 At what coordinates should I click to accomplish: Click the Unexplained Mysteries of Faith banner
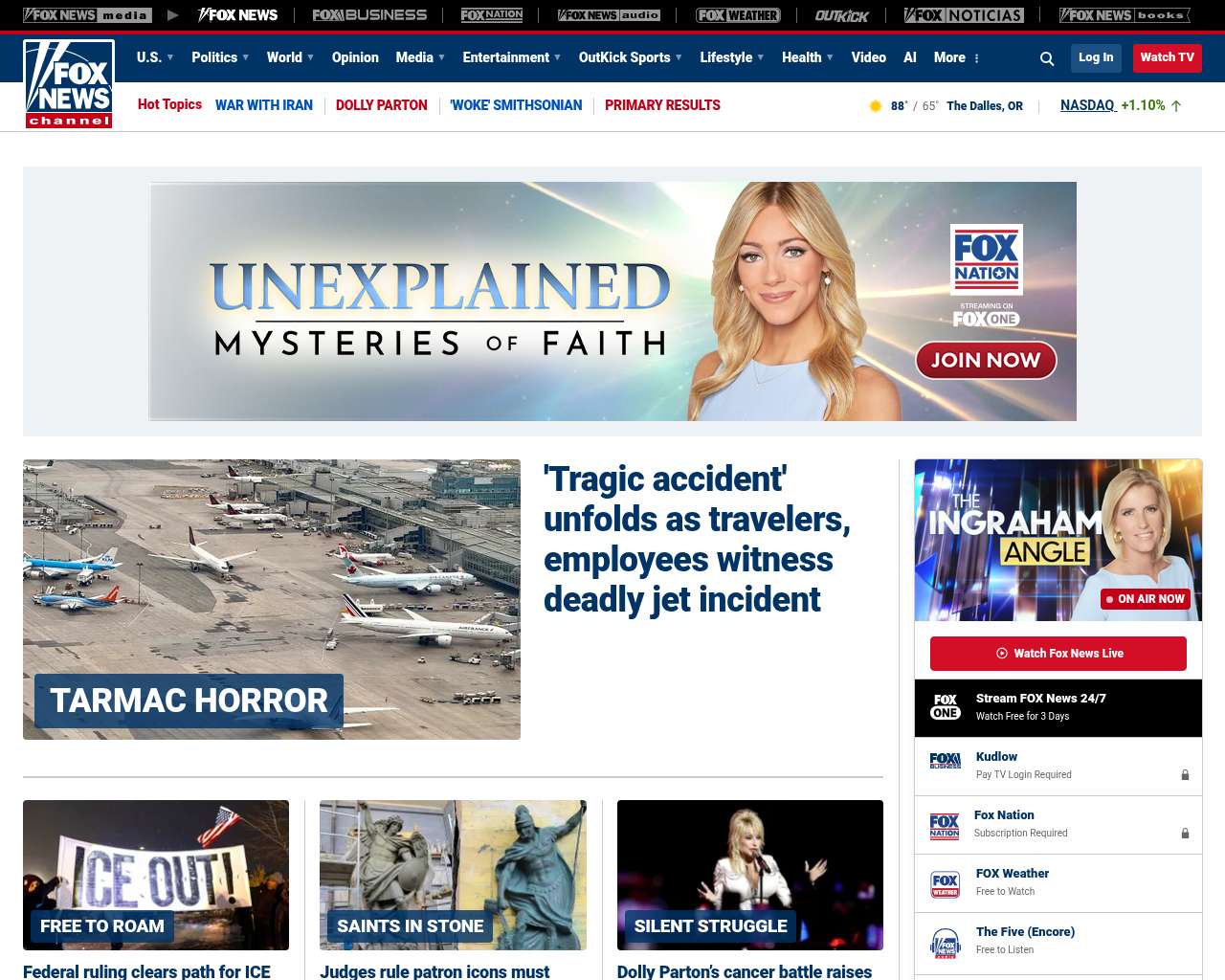612,301
